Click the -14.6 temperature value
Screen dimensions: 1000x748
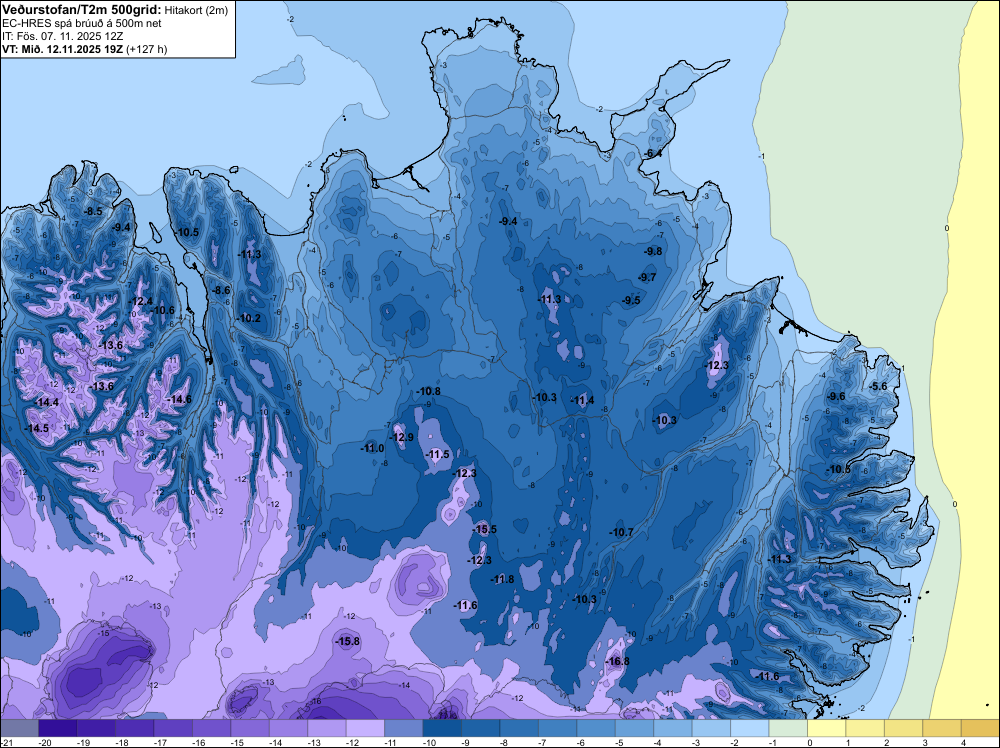click(179, 400)
